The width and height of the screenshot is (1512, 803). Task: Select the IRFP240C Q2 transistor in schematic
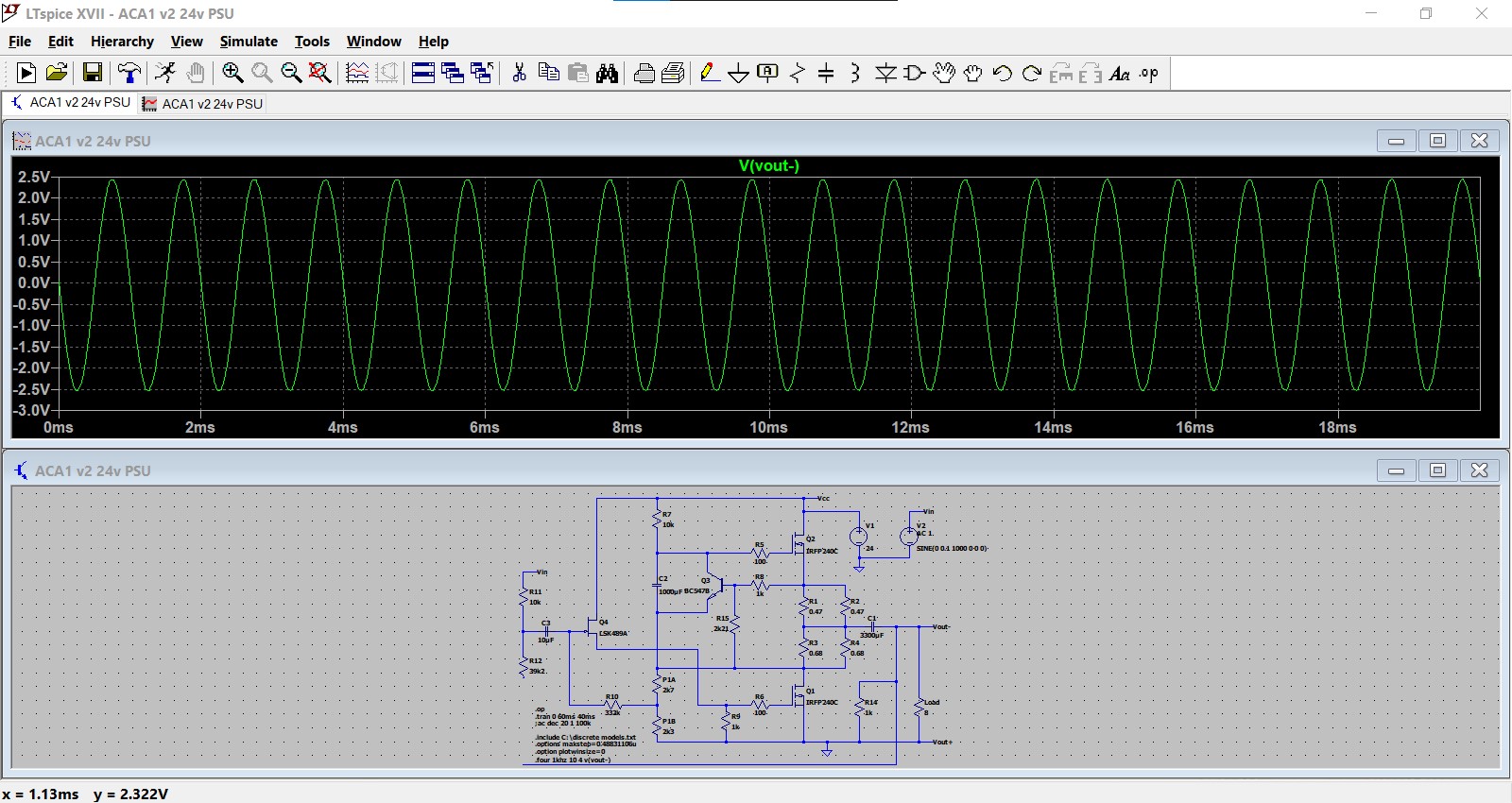pyautogui.click(x=800, y=544)
